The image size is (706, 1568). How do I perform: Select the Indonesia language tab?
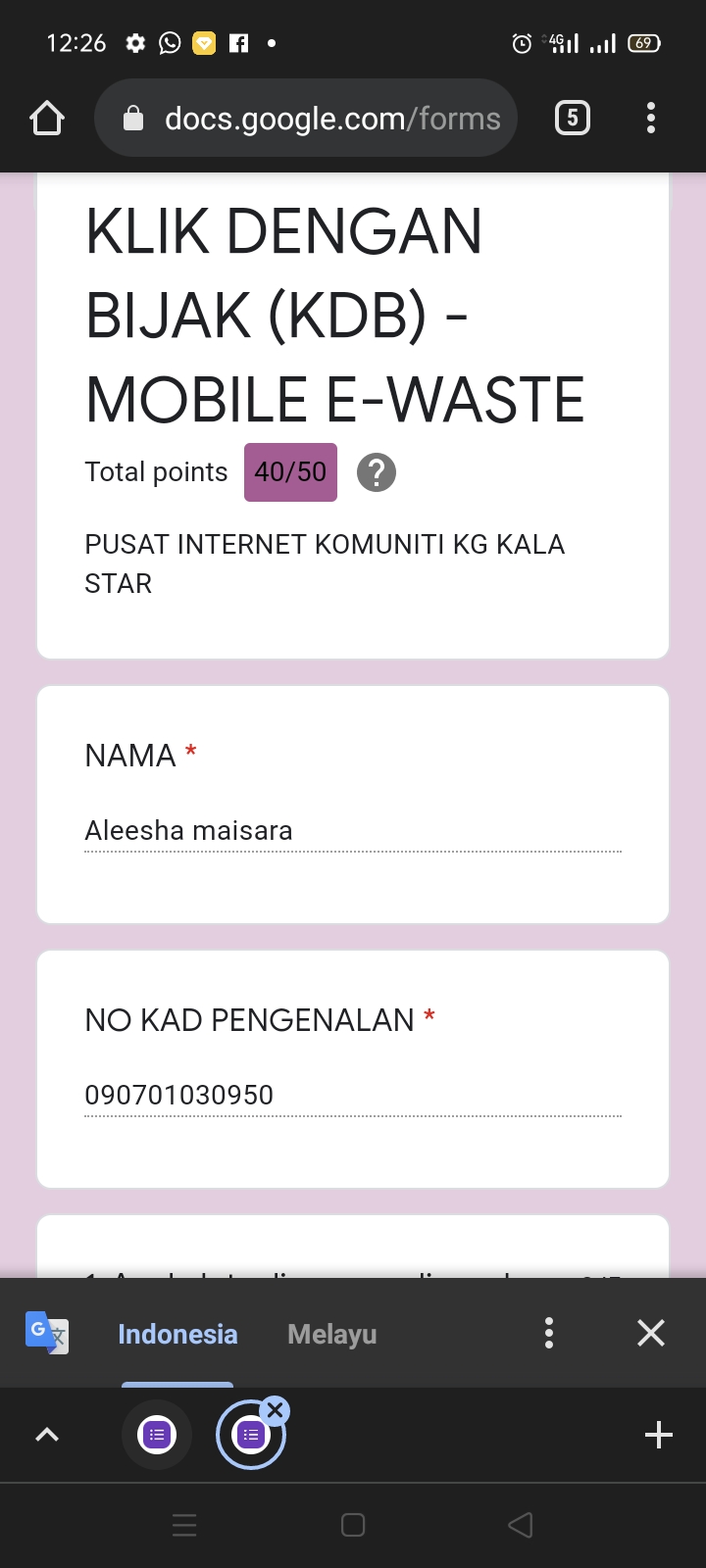177,1334
